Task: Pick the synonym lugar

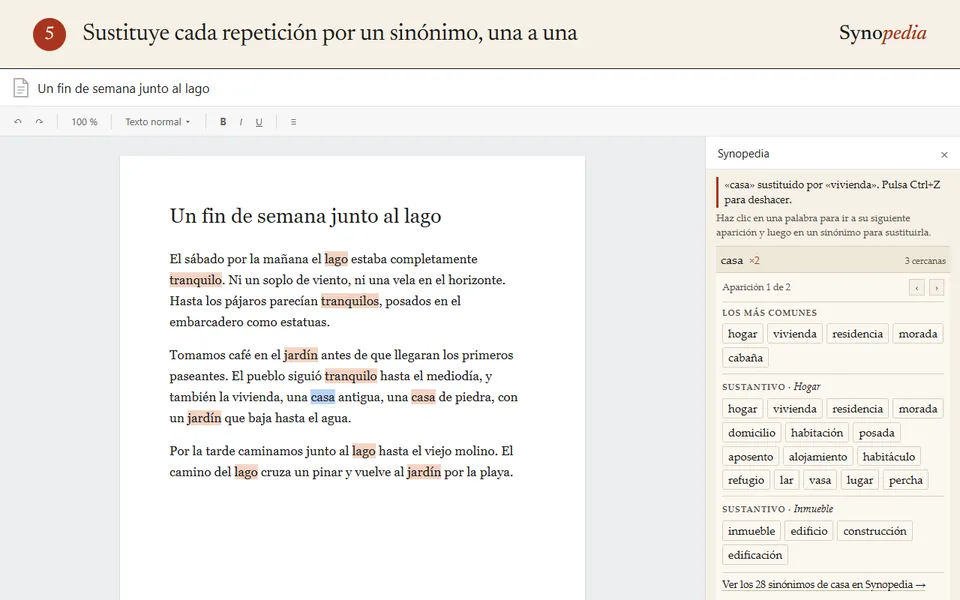Action: [860, 480]
